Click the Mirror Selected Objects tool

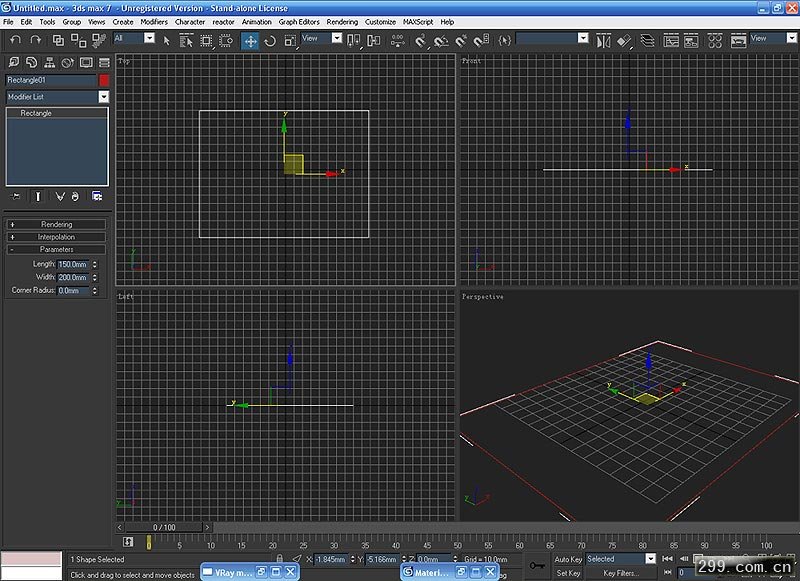(603, 41)
